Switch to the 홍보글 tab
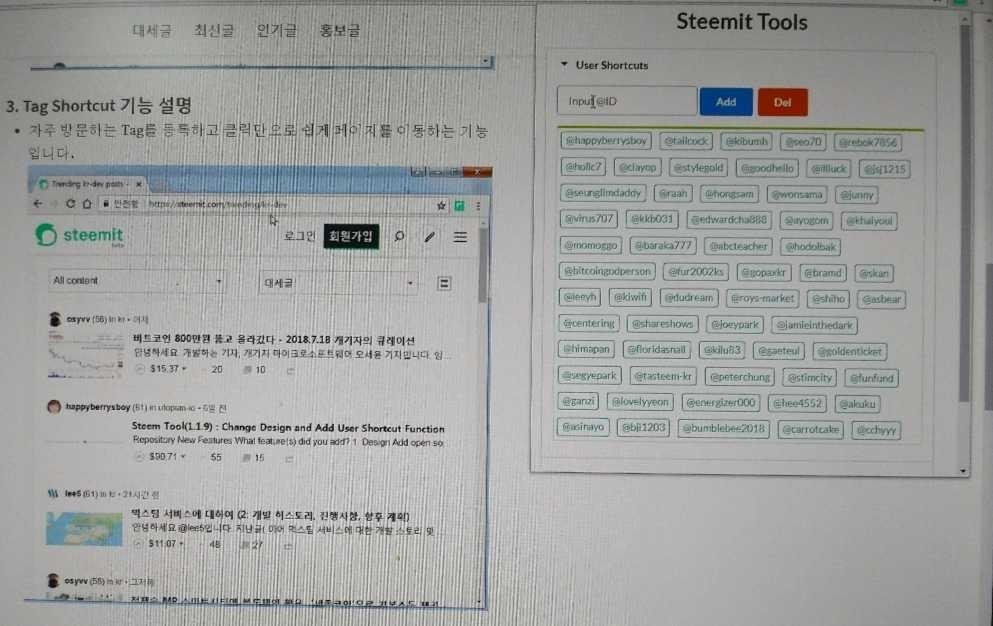993x626 pixels. [x=339, y=30]
